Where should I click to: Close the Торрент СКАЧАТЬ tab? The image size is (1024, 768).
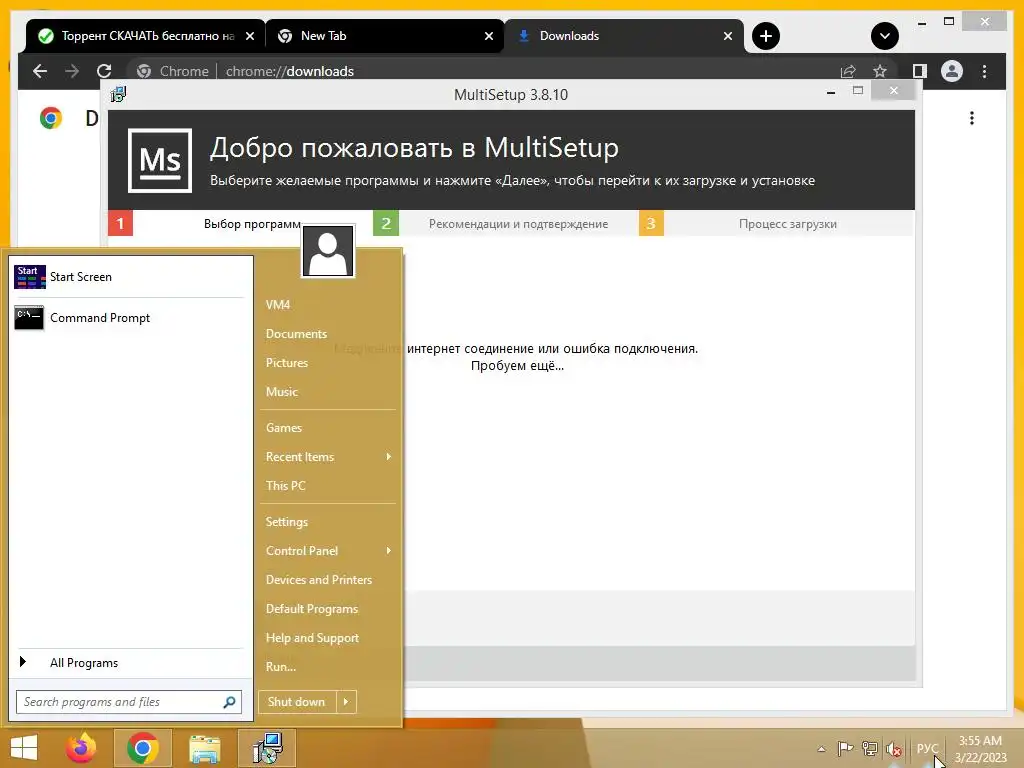click(x=250, y=37)
